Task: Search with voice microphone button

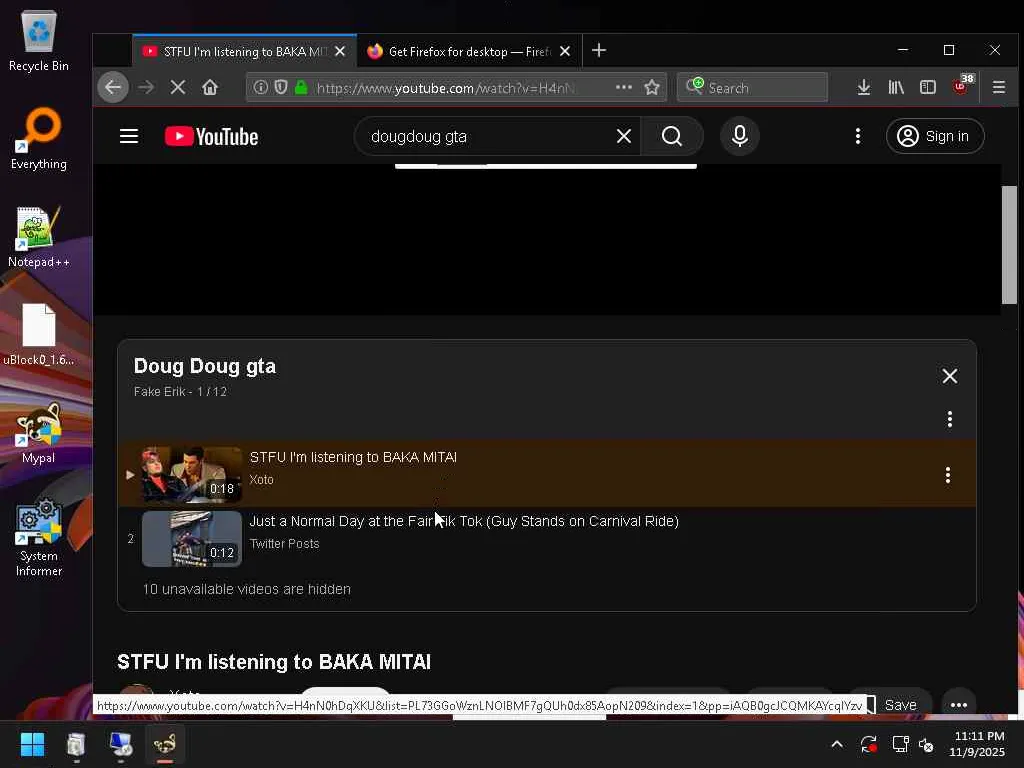Action: 739,136
